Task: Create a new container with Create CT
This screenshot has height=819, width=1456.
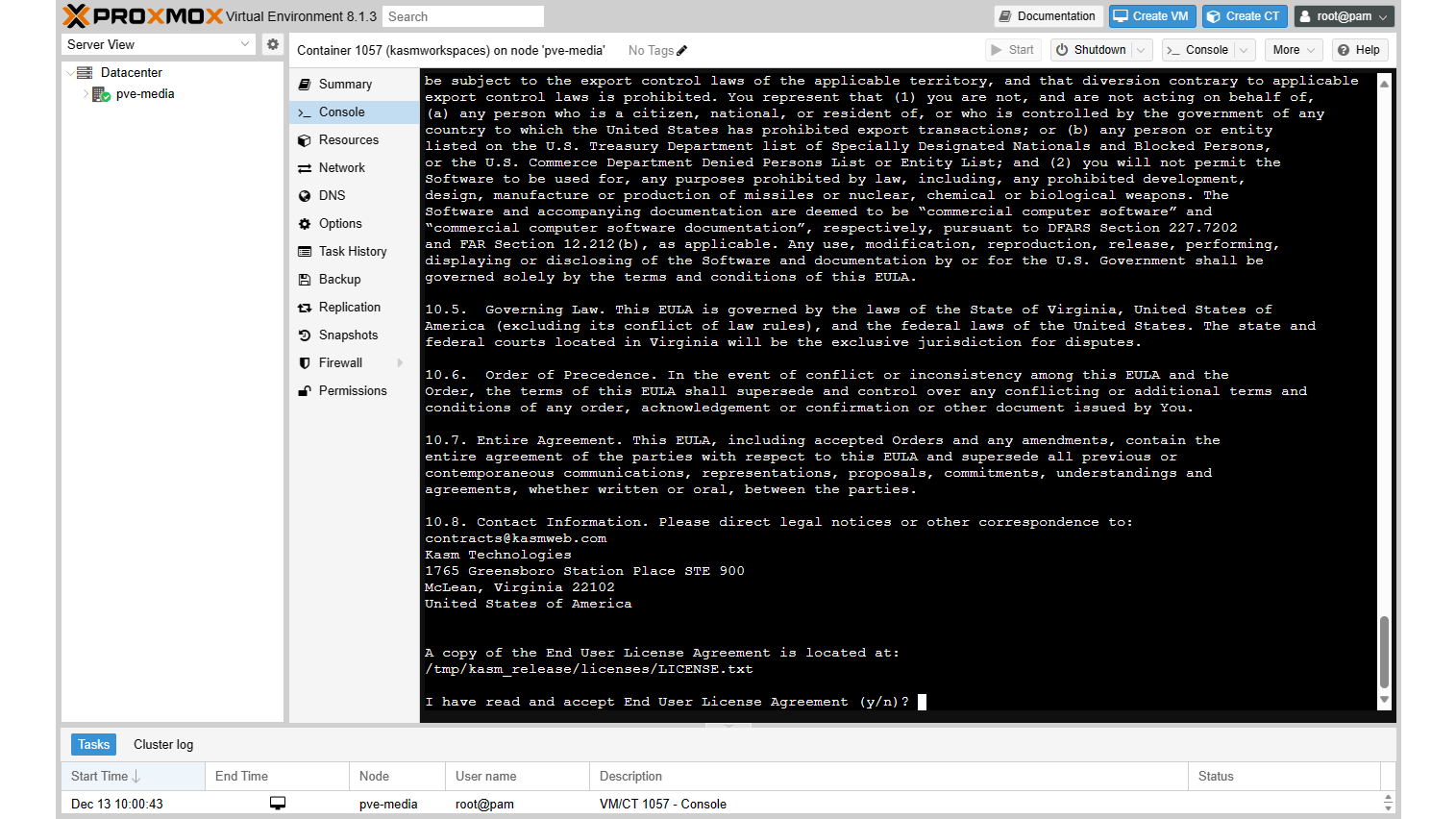Action: click(1244, 15)
